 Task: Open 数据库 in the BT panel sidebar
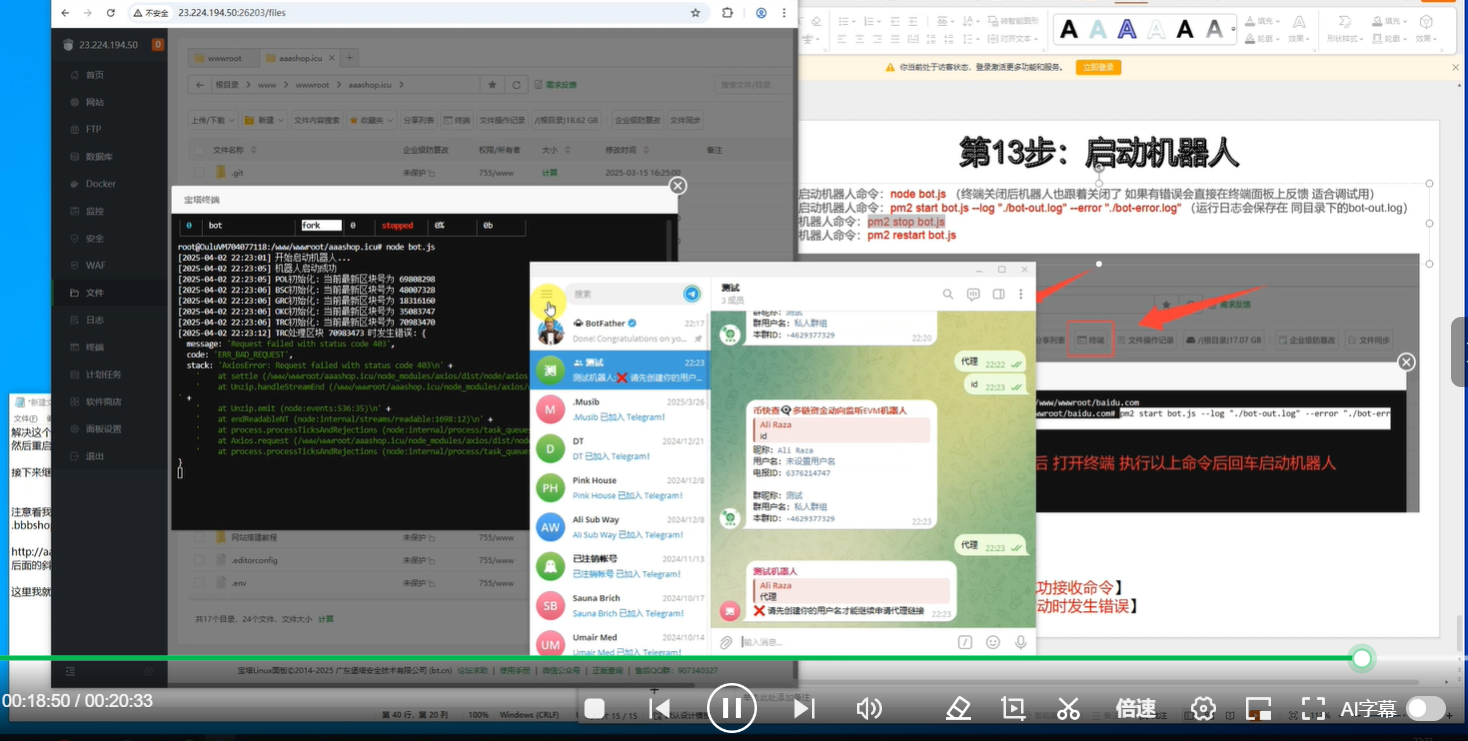pyautogui.click(x=99, y=156)
